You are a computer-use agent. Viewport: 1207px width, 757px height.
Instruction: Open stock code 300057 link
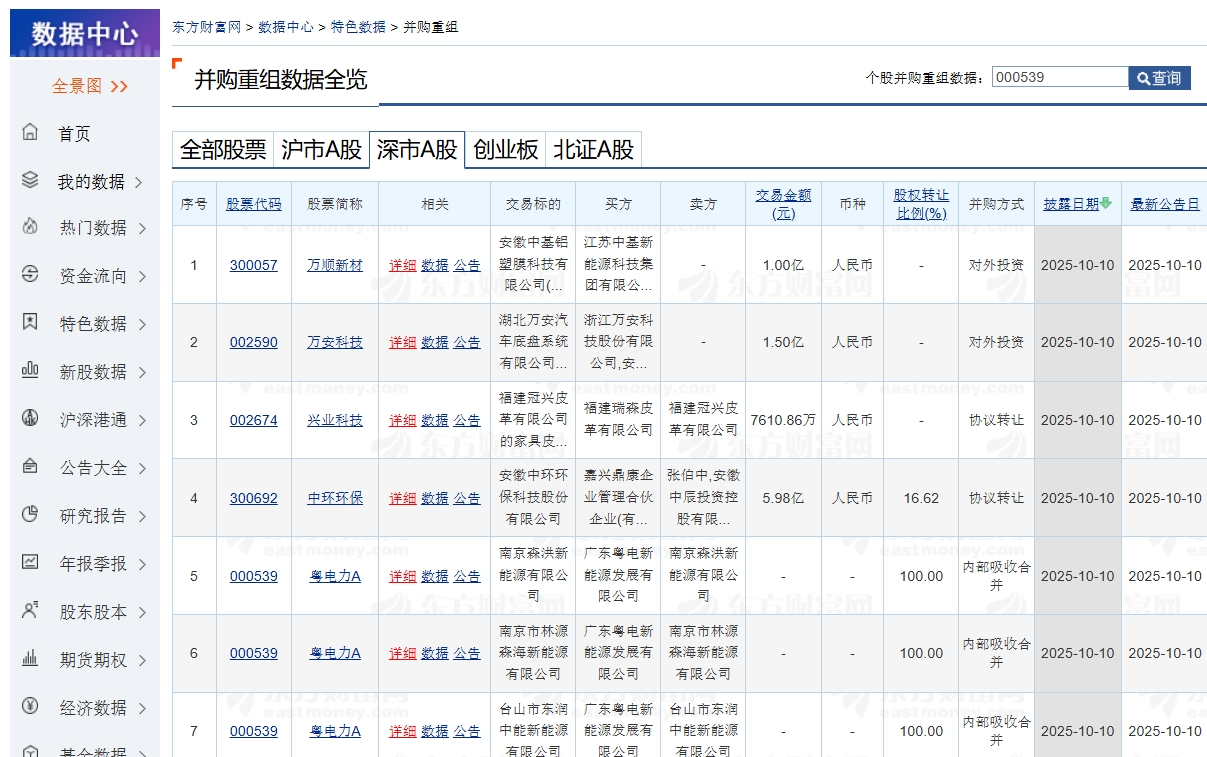[x=254, y=265]
